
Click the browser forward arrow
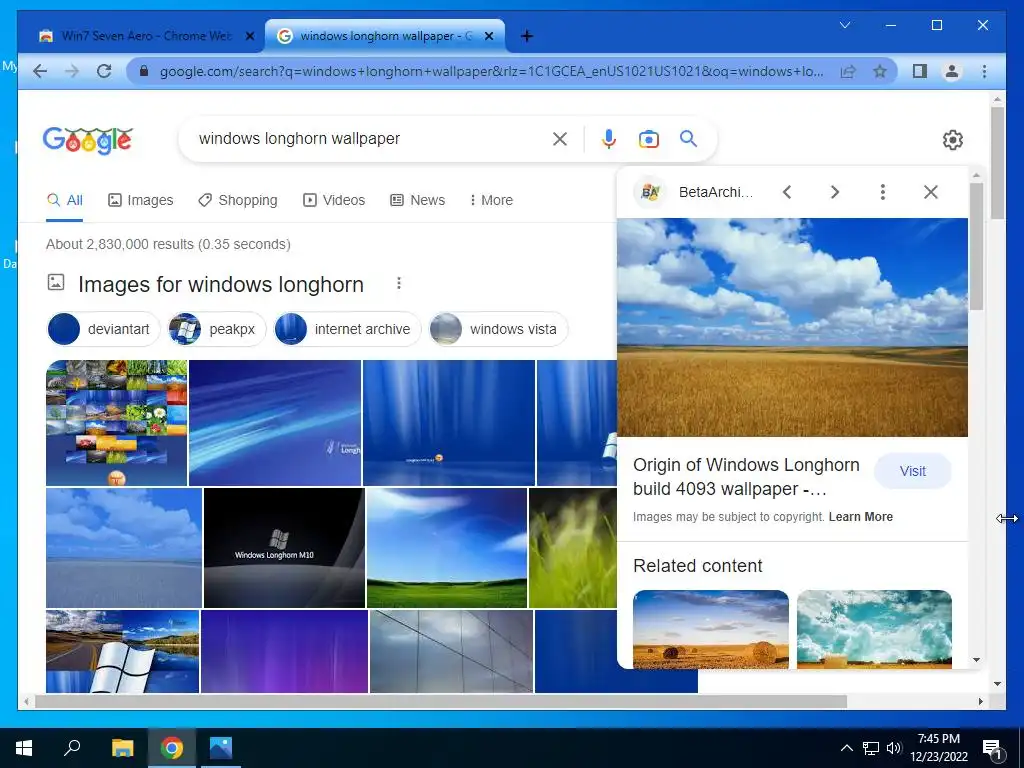(x=72, y=71)
